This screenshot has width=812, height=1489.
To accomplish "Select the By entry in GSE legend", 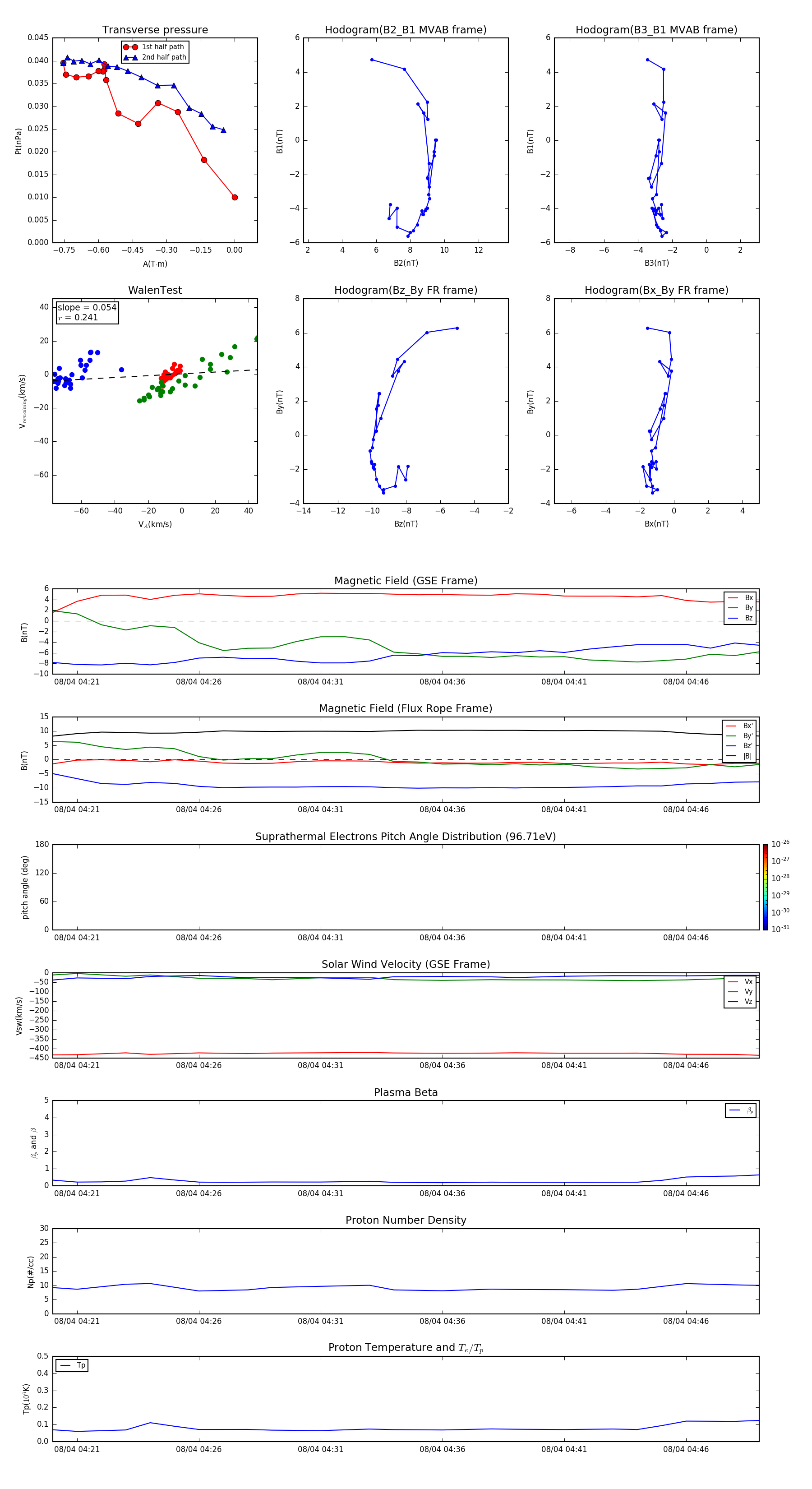I will coord(740,607).
